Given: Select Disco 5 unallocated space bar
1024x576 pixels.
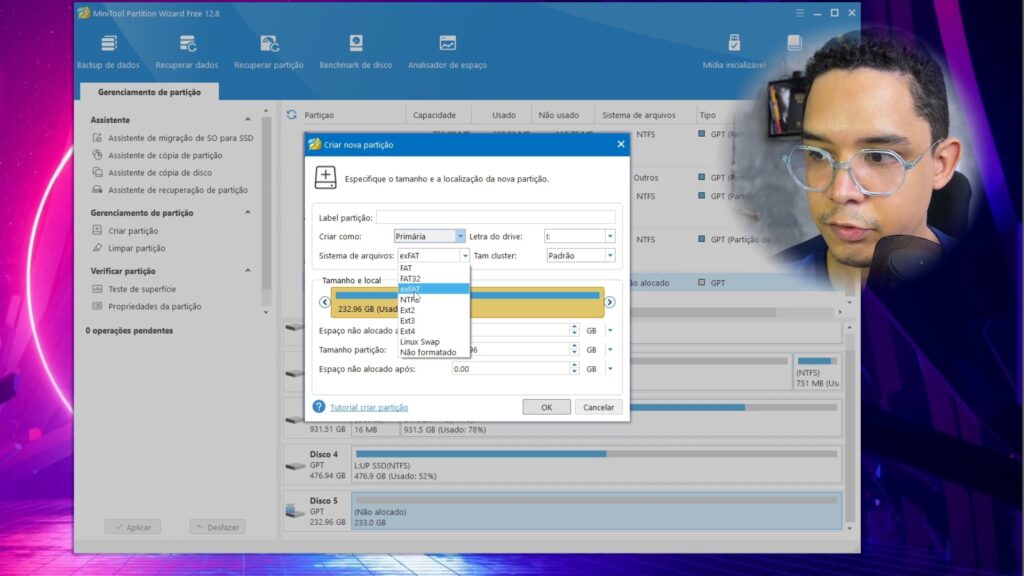Looking at the screenshot, I should (596, 511).
